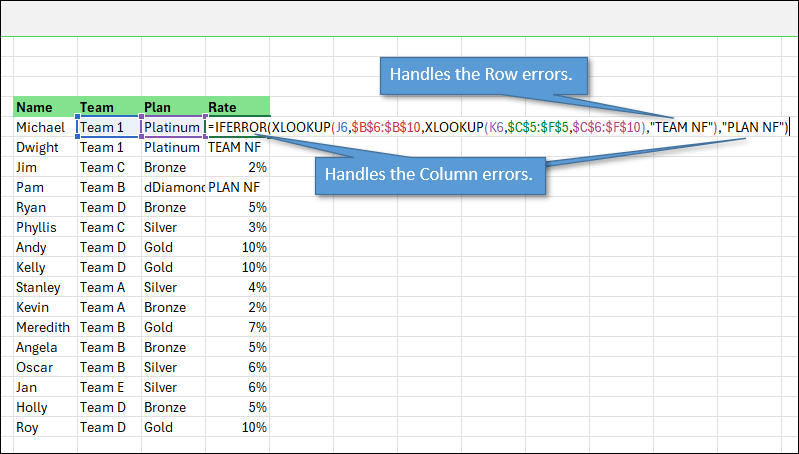Select the 'Handles the Row errors.' callout
The image size is (799, 454).
pyautogui.click(x=486, y=76)
